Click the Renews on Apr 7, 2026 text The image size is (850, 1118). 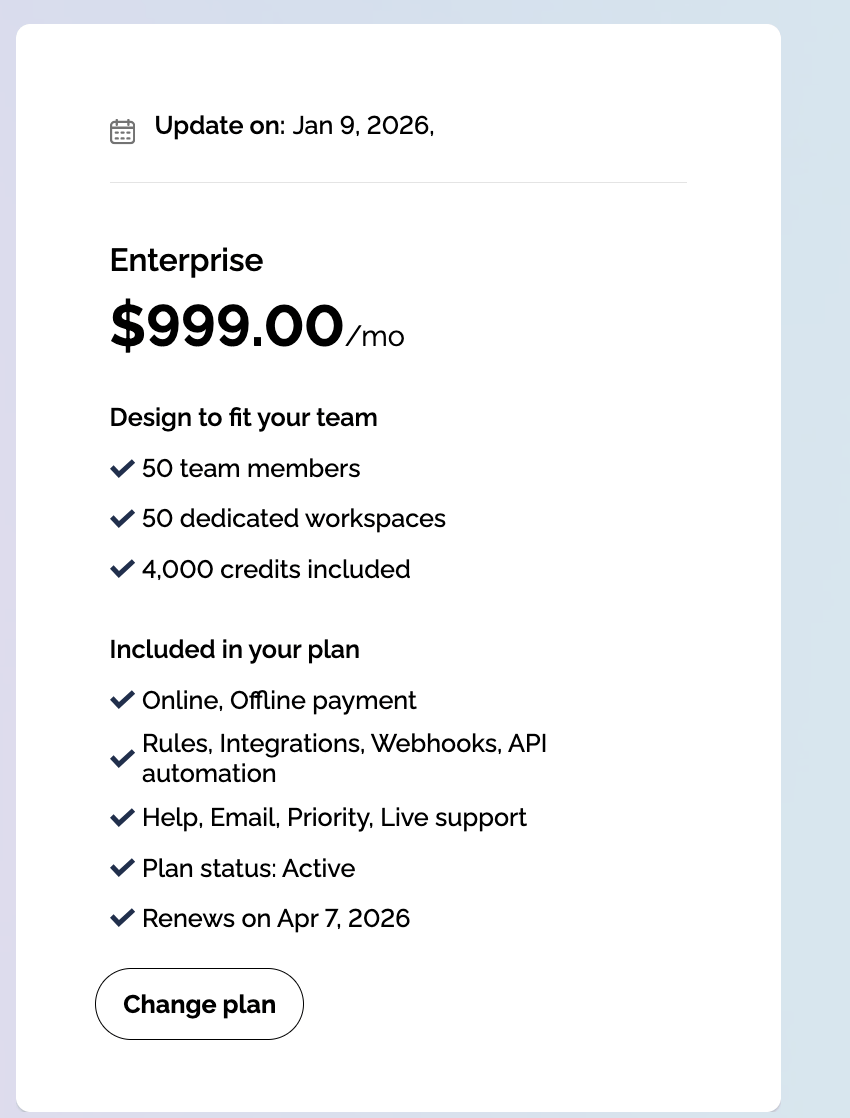276,918
